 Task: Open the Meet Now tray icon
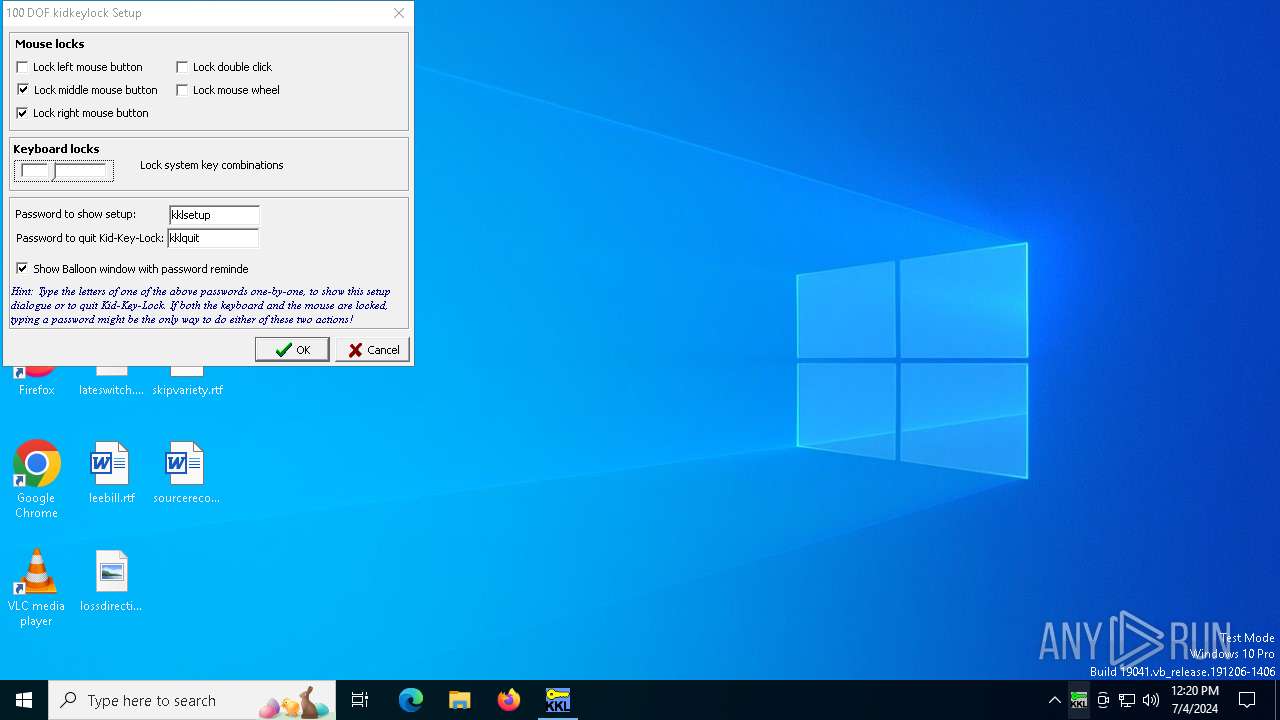click(1103, 700)
